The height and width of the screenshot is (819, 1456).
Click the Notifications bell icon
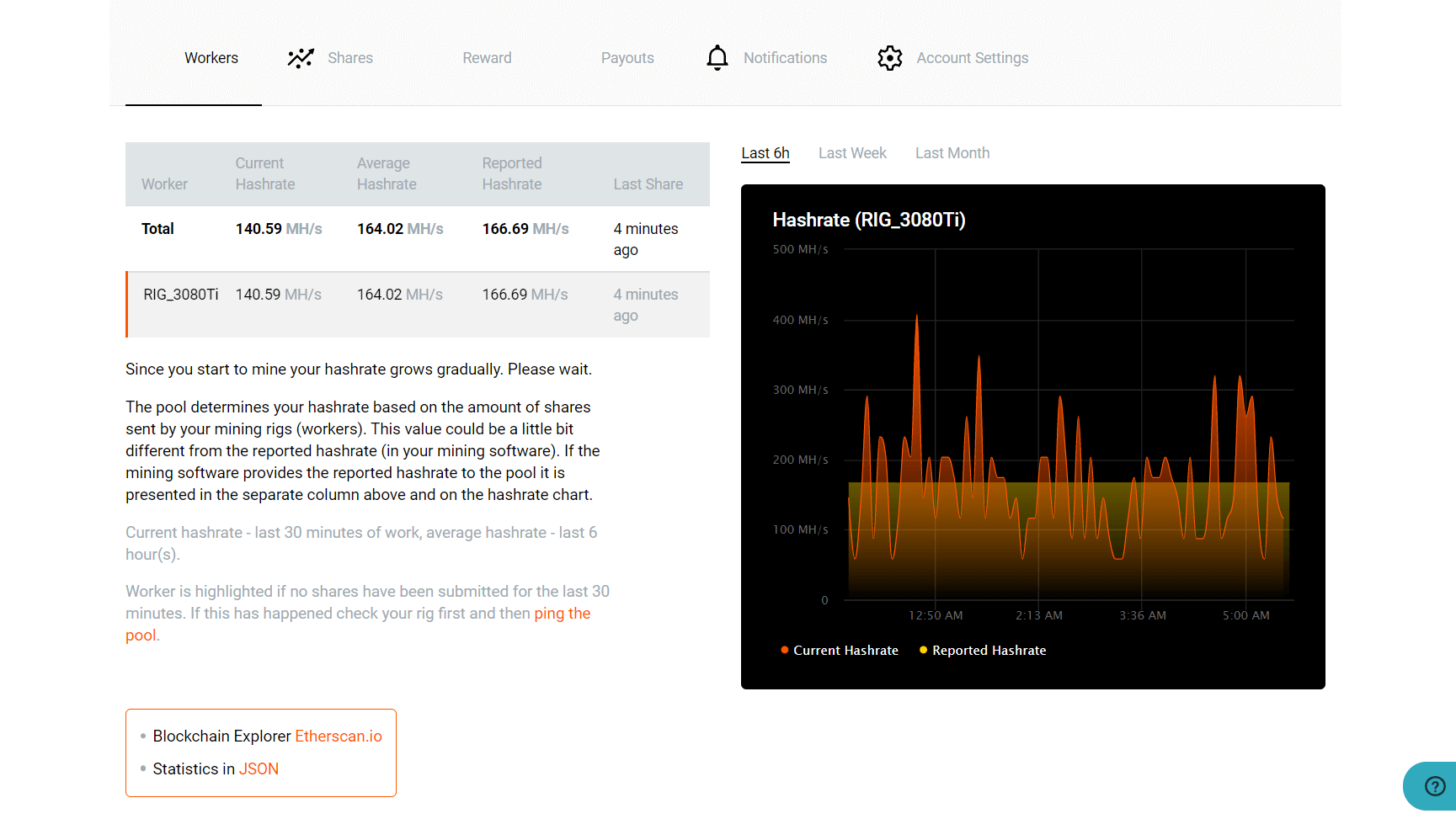[717, 58]
